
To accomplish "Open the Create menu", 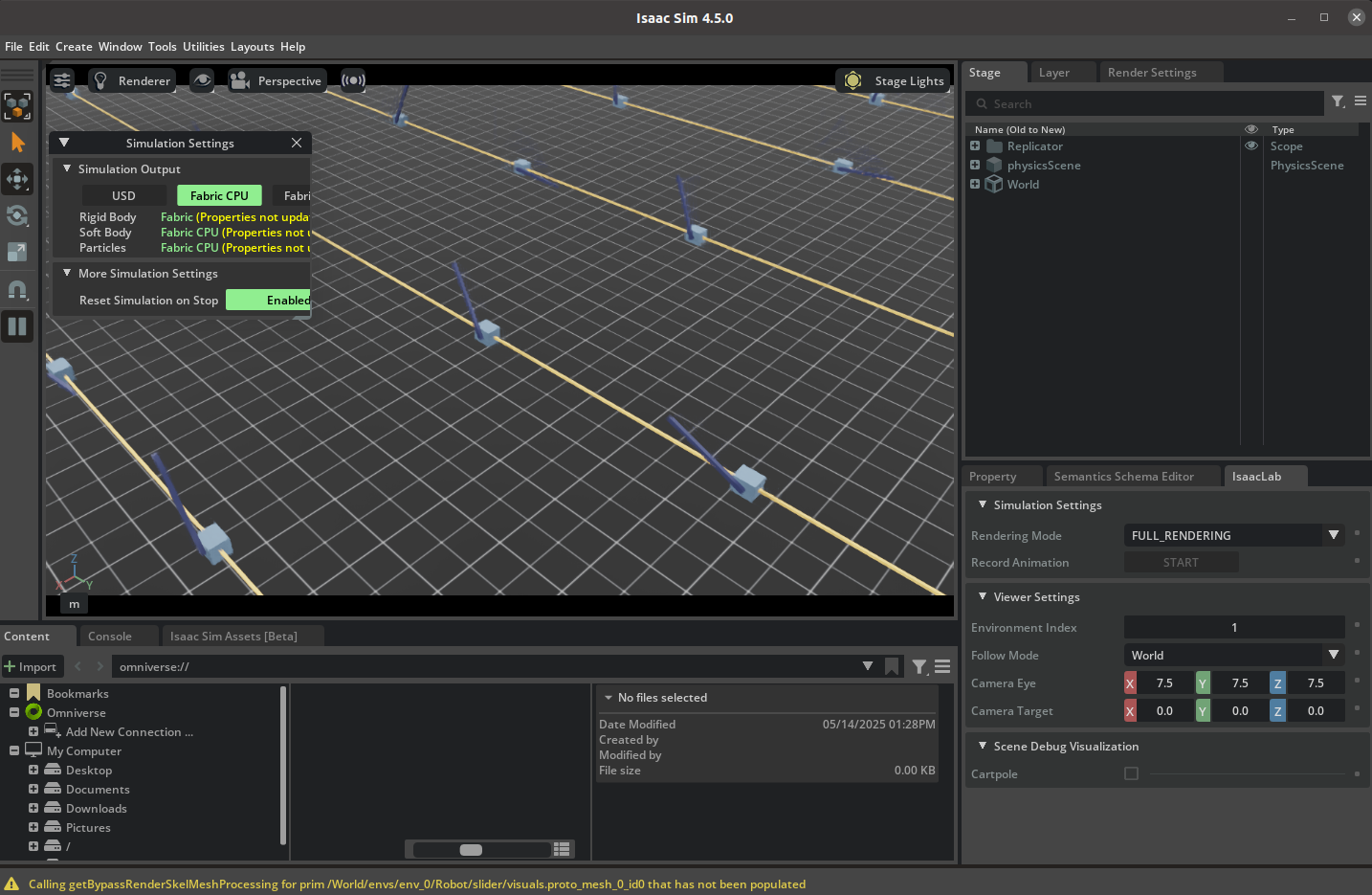I will tap(74, 47).
